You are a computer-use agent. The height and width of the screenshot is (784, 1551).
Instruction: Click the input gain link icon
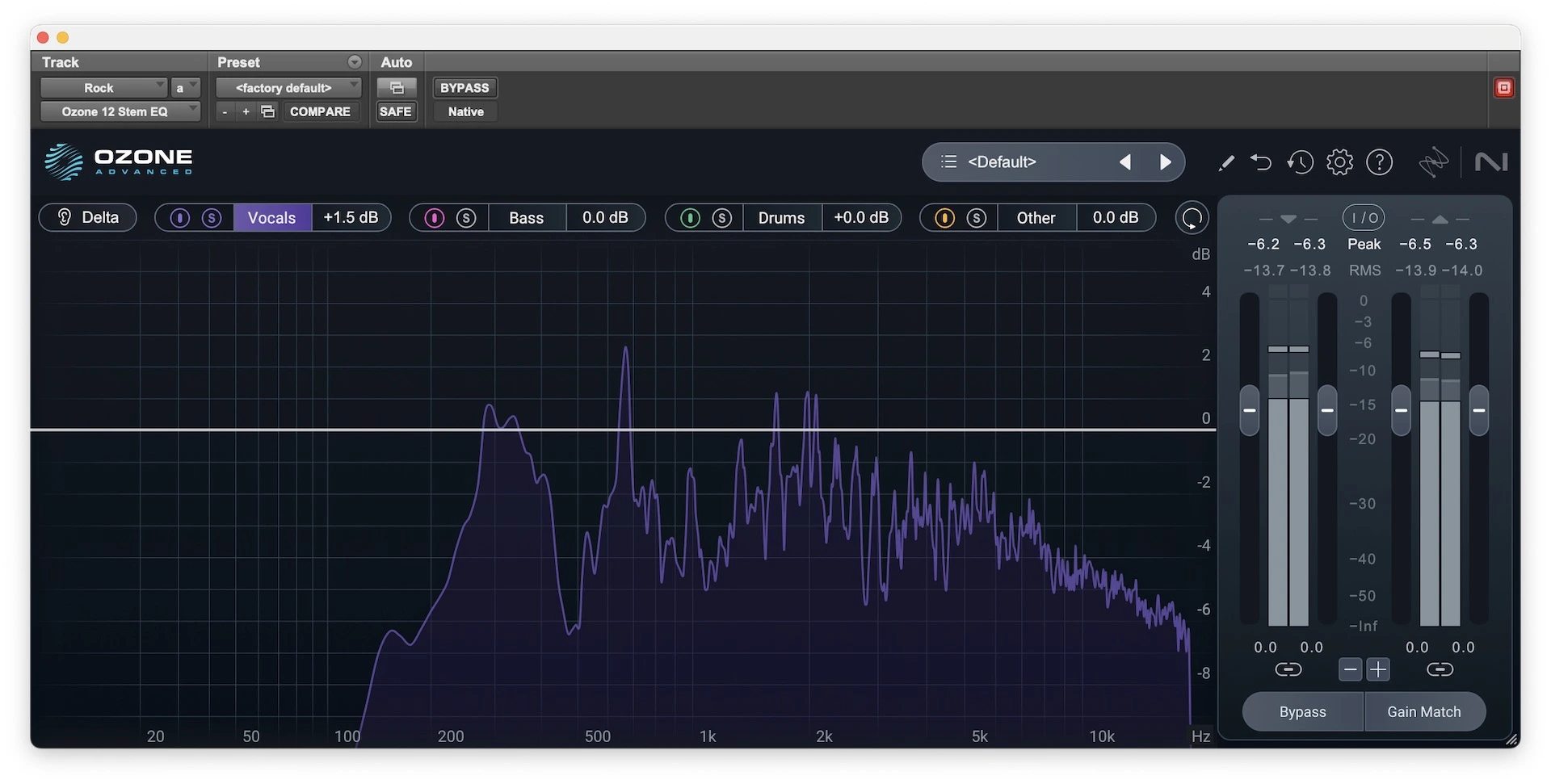click(x=1288, y=669)
